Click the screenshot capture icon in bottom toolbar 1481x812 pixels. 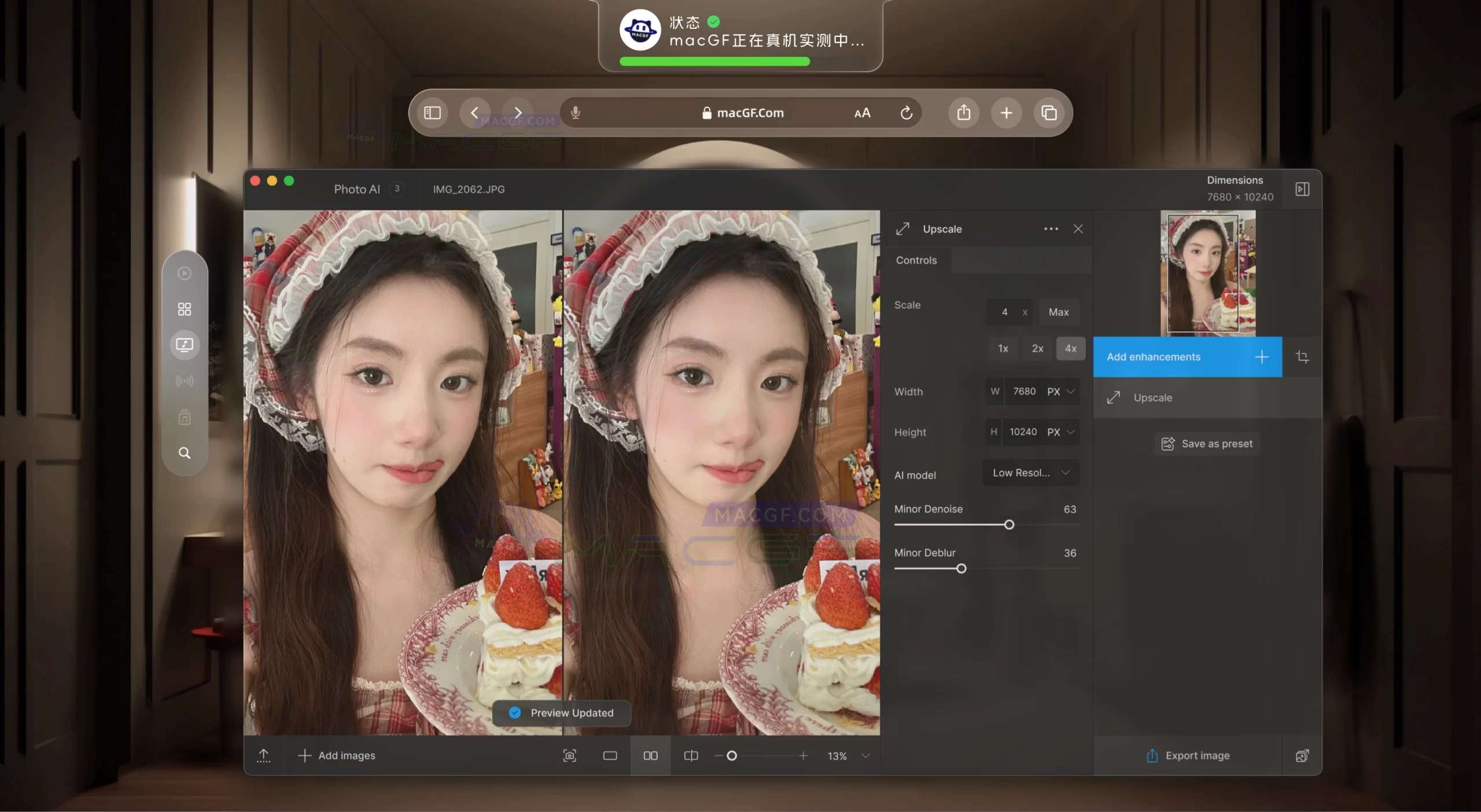click(x=570, y=755)
